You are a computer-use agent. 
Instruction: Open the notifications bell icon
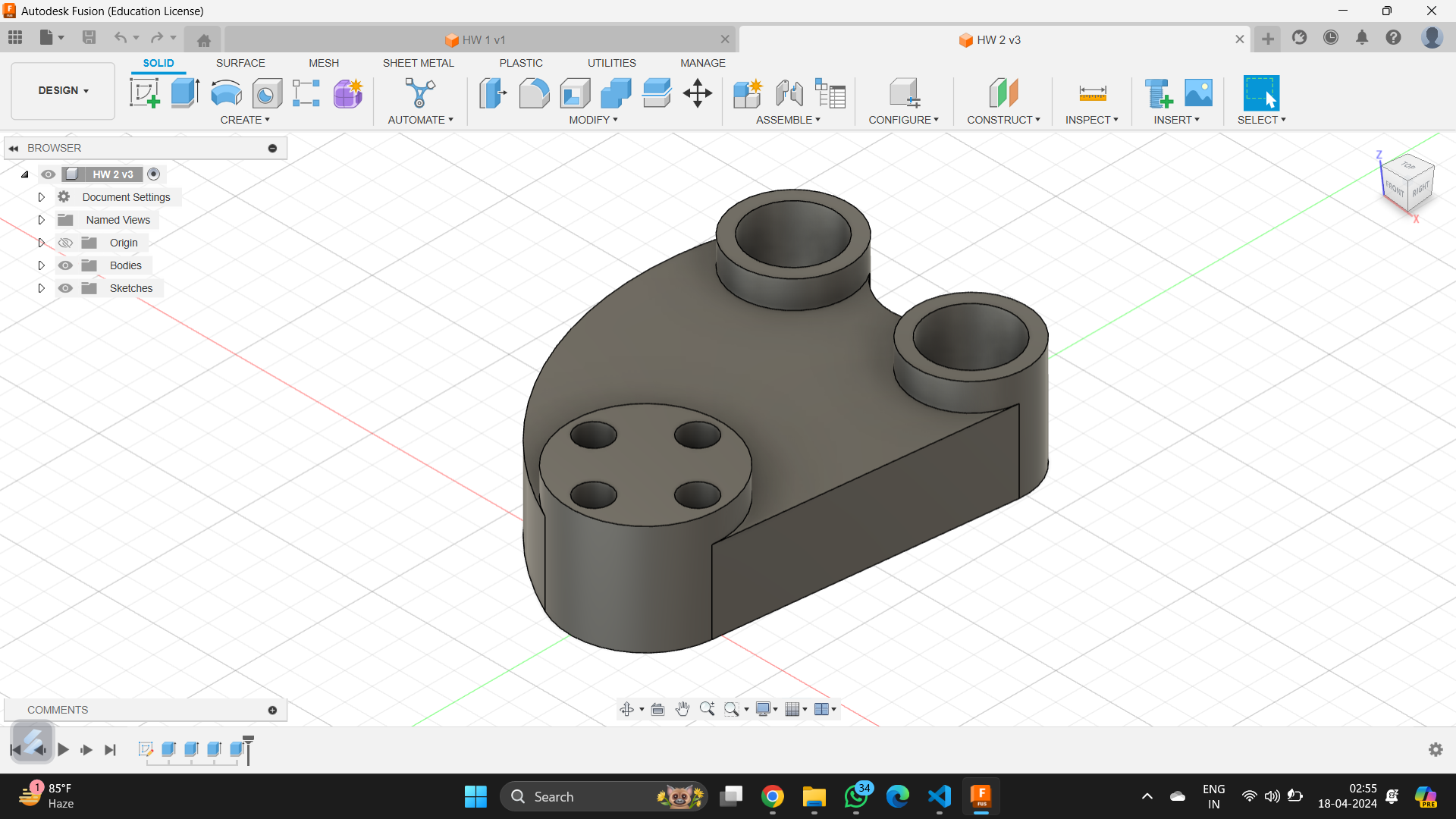pos(1362,37)
